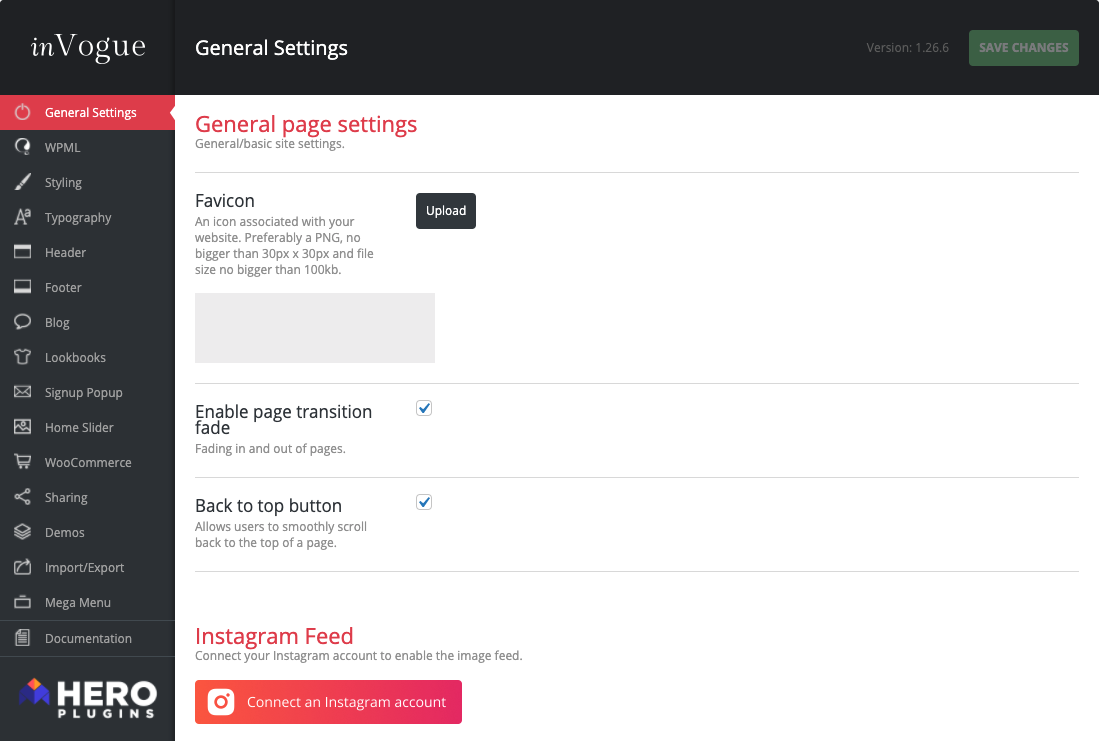Viewport: 1099px width, 741px height.
Task: Click the WPML globe icon in sidebar
Action: (22, 147)
